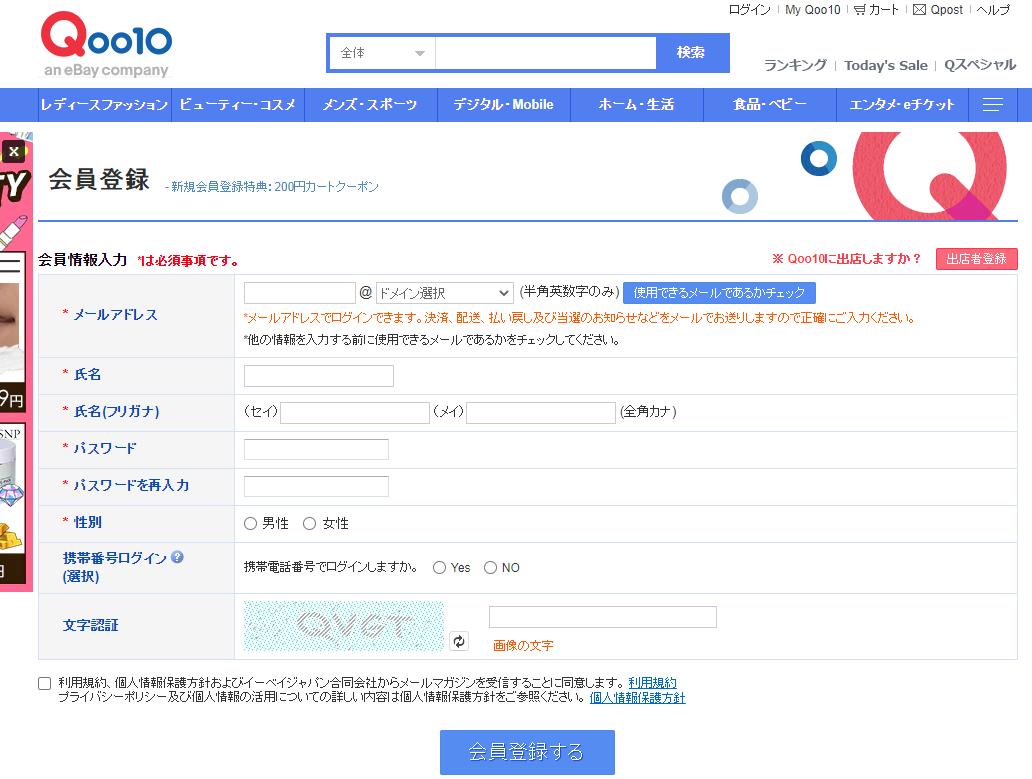Click the ログイン link
This screenshot has width=1032, height=779.
click(x=748, y=10)
